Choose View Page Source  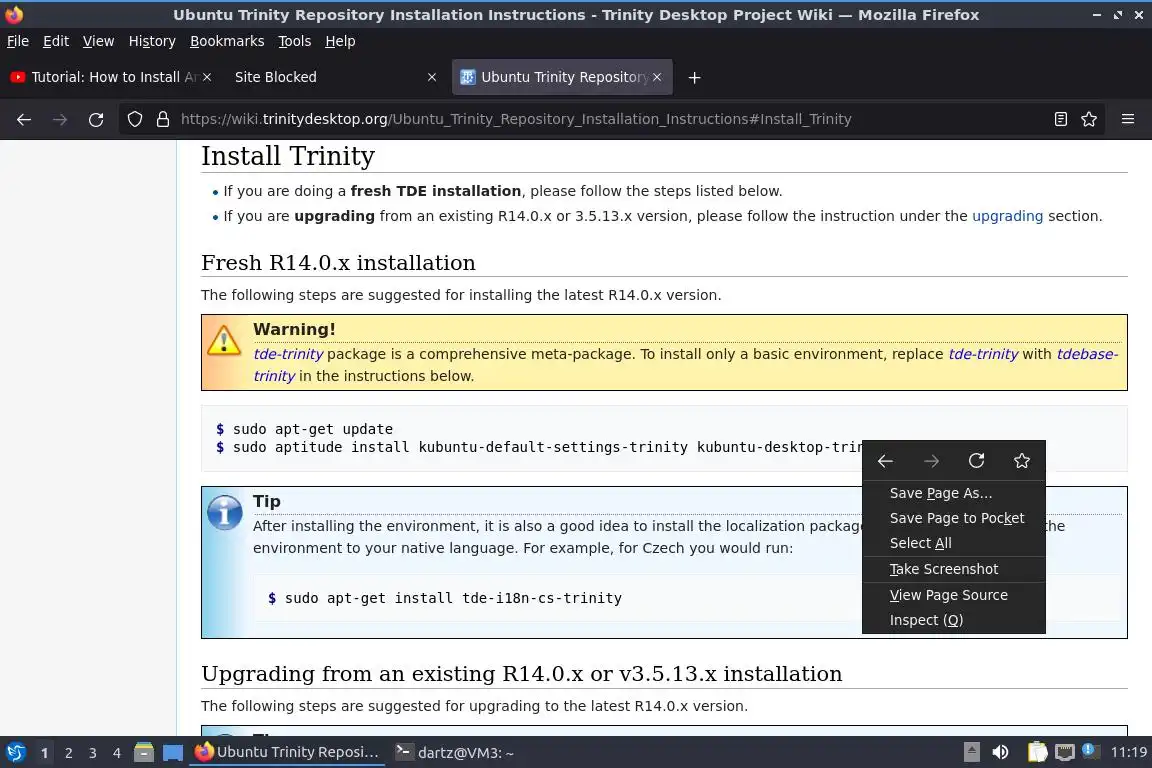tap(954, 595)
